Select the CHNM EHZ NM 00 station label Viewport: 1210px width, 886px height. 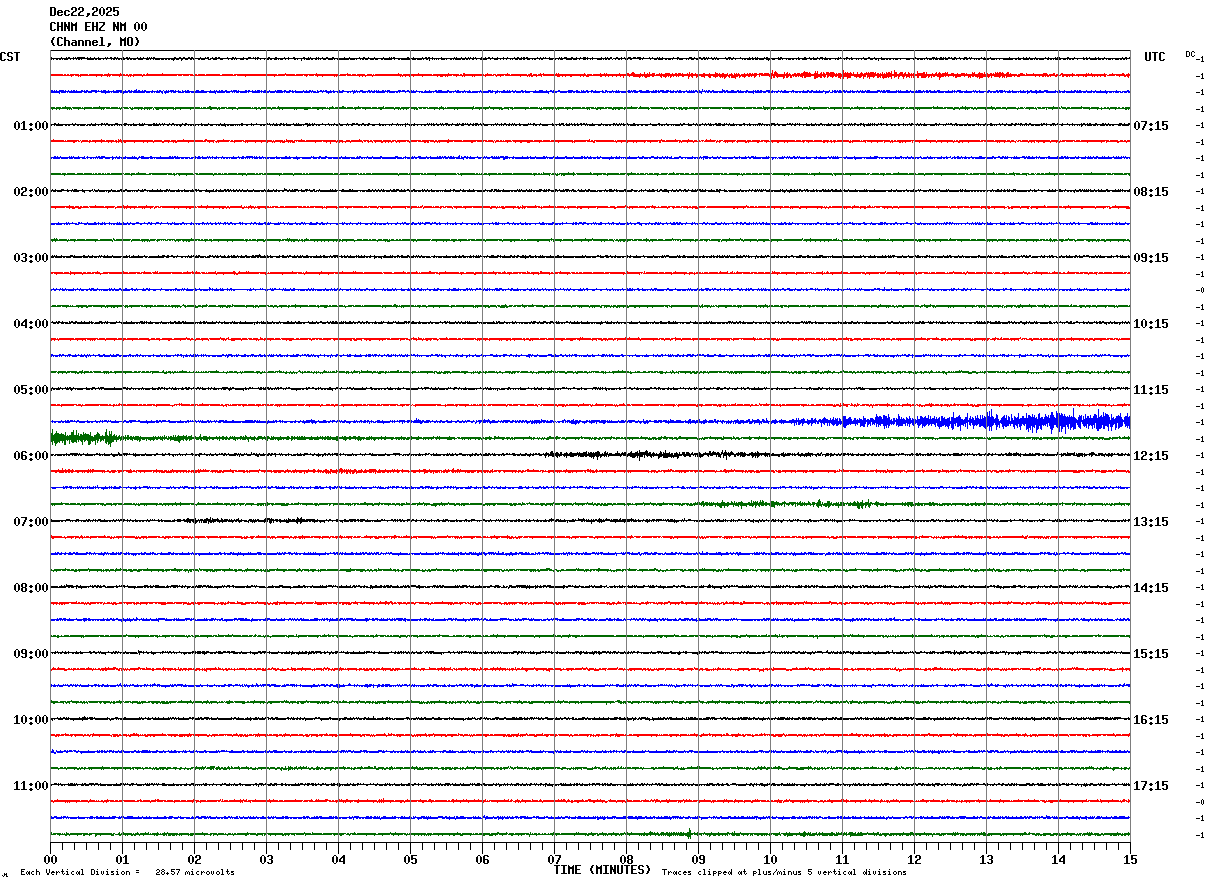tap(98, 27)
